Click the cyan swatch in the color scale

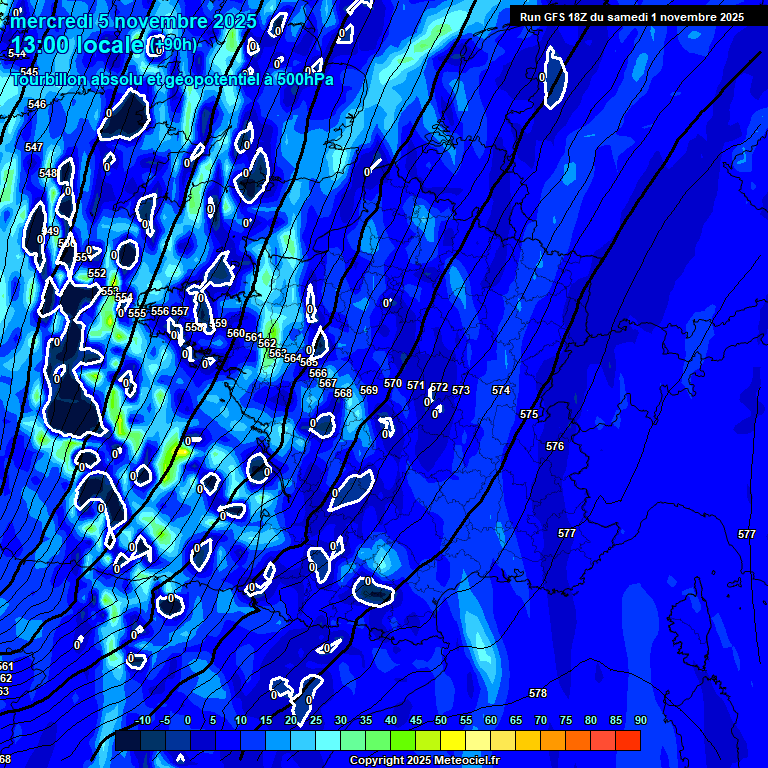(x=328, y=741)
